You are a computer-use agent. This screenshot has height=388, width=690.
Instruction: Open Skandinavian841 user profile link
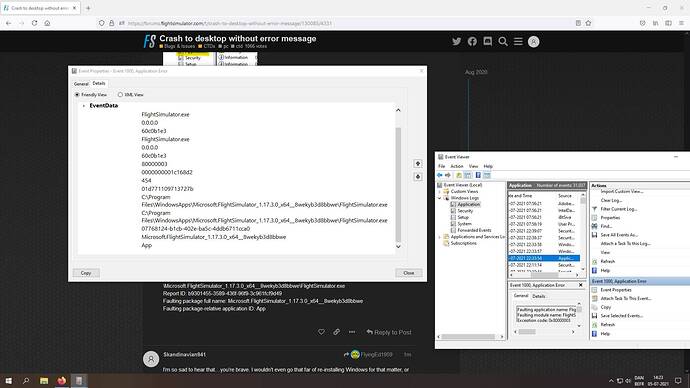point(184,355)
